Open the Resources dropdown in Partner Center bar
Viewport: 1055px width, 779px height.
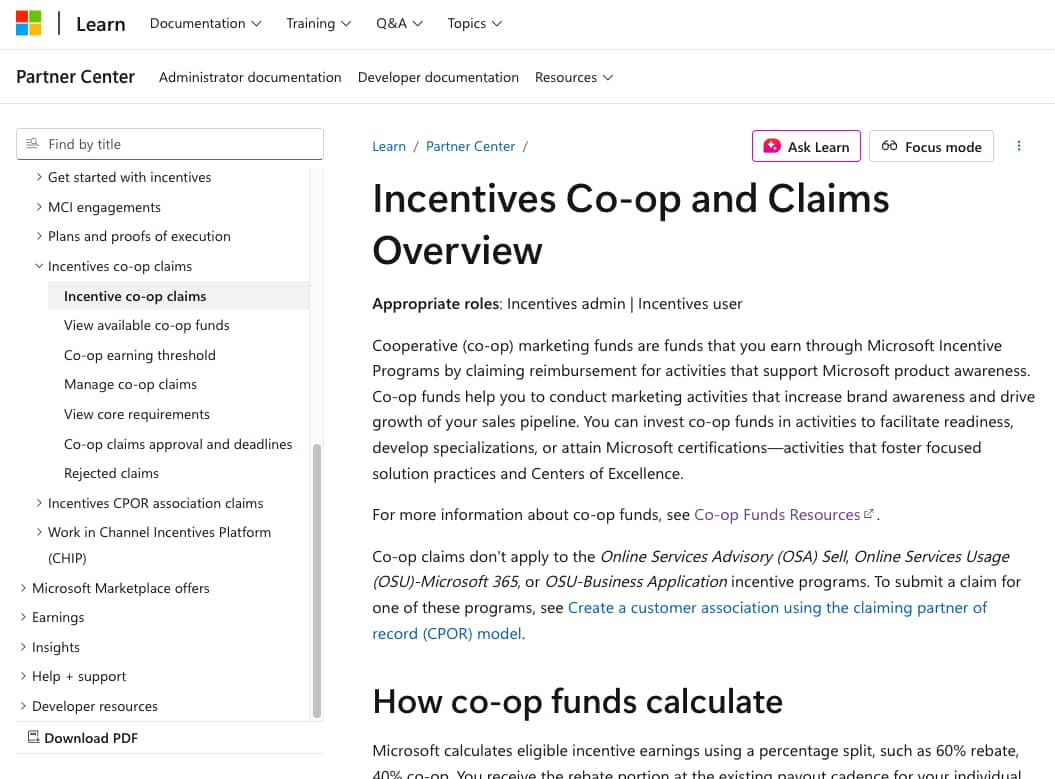click(x=573, y=77)
